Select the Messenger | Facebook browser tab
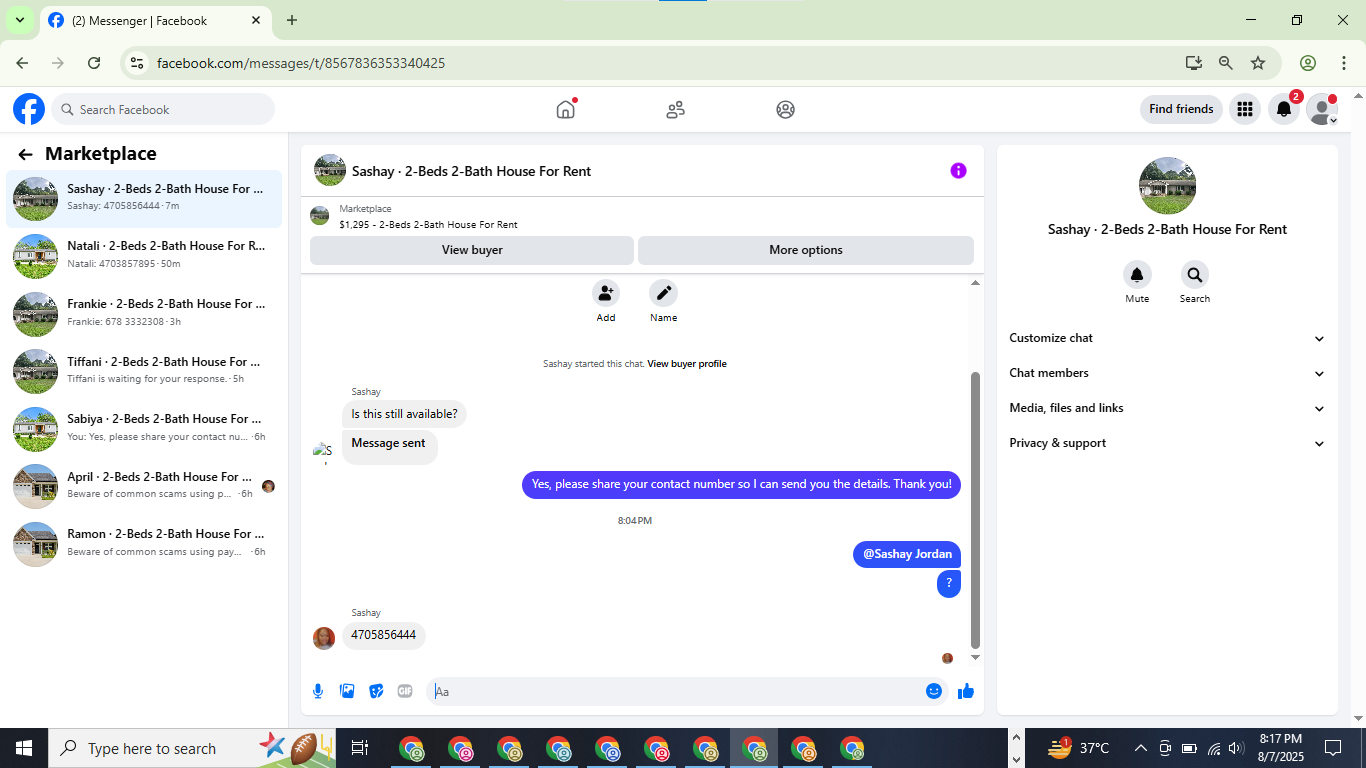The image size is (1366, 768). (155, 20)
